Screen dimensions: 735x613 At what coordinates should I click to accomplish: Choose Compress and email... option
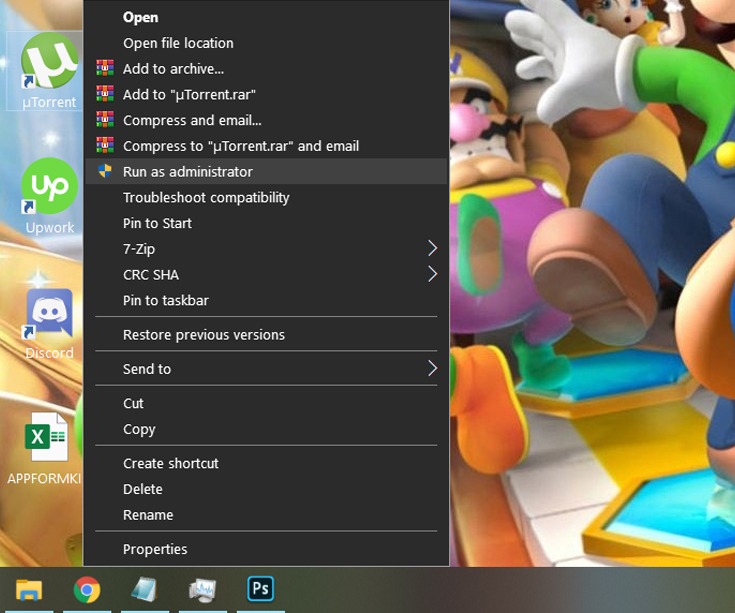pos(266,120)
